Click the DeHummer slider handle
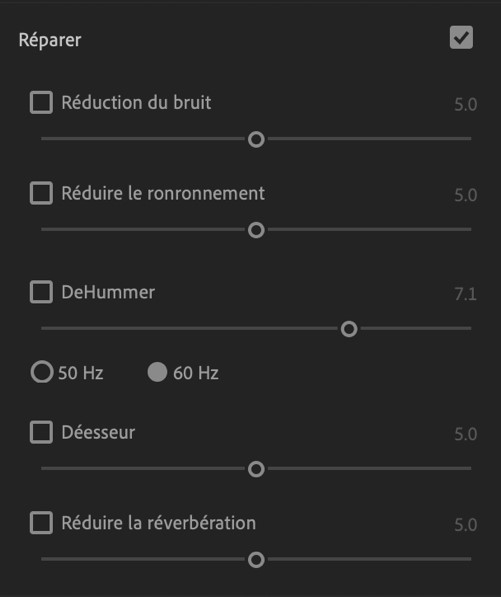This screenshot has width=501, height=597. pyautogui.click(x=349, y=329)
